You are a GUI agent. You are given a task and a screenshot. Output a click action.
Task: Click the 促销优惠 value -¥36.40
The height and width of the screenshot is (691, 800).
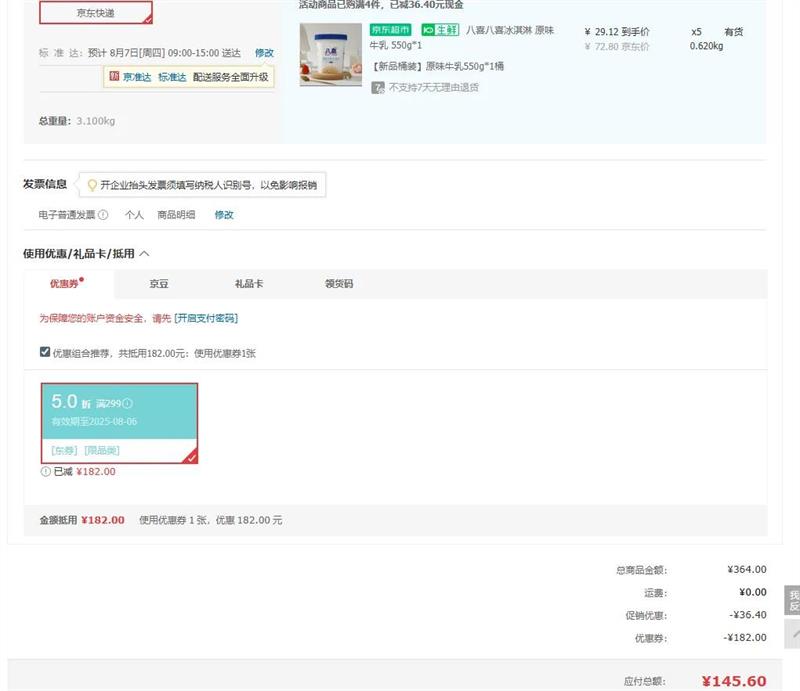tap(748, 615)
